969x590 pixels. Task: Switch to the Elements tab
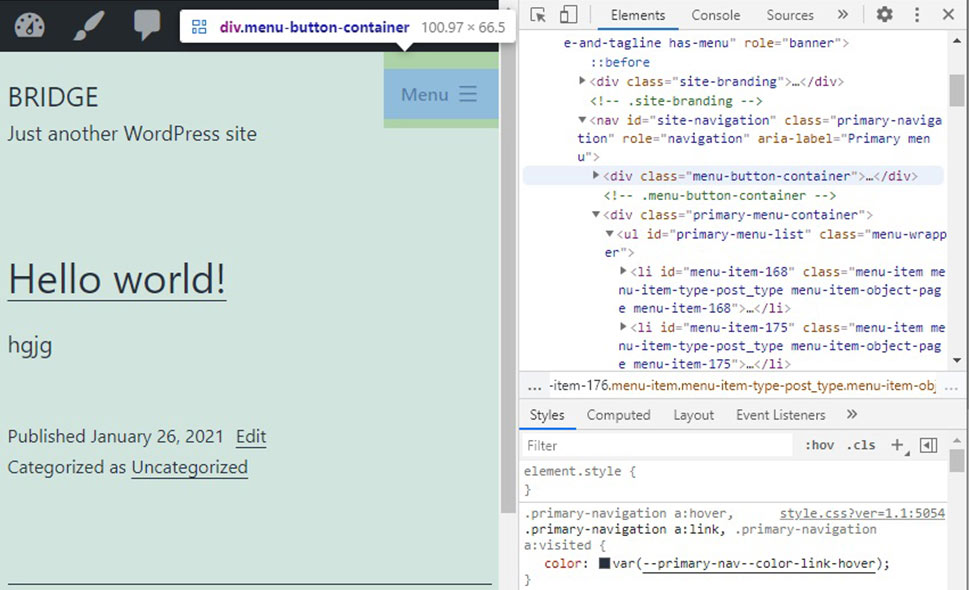(x=638, y=15)
